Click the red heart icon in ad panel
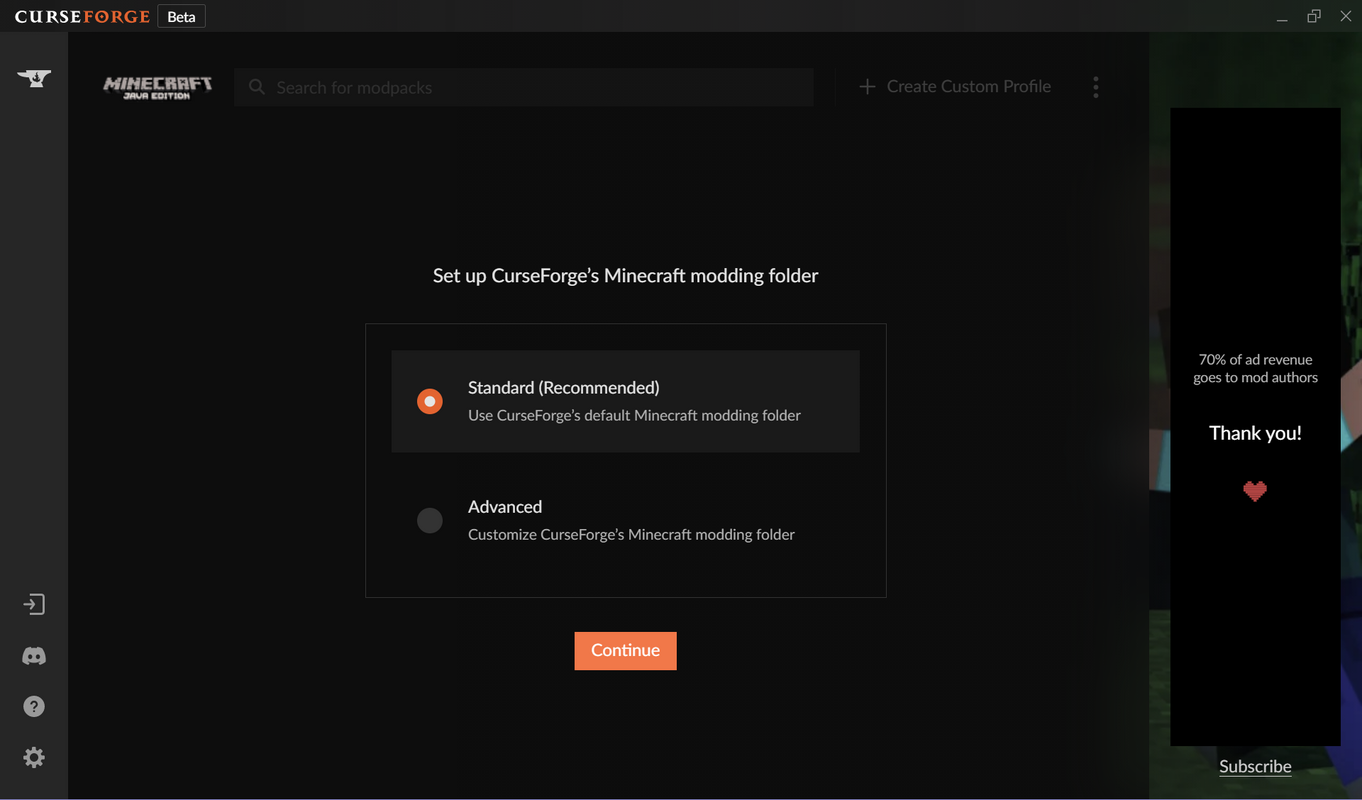This screenshot has height=800, width=1362. [x=1255, y=491]
